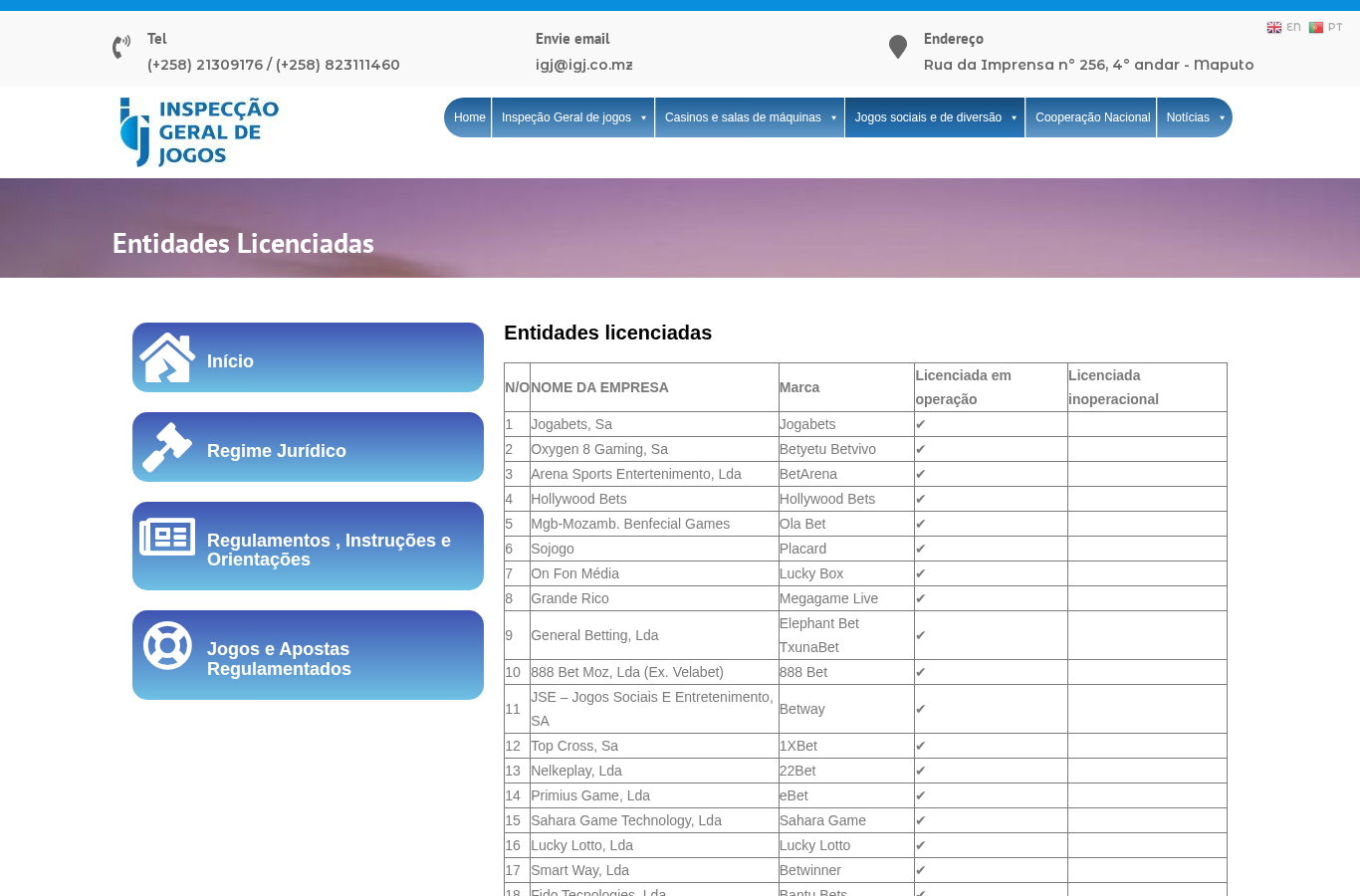Click the Entidades Licenciadas banner title
Image resolution: width=1360 pixels, height=896 pixels.
point(243,243)
